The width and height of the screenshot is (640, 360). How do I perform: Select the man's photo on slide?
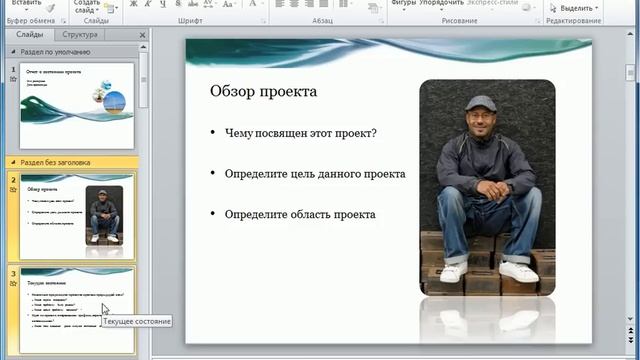487,188
